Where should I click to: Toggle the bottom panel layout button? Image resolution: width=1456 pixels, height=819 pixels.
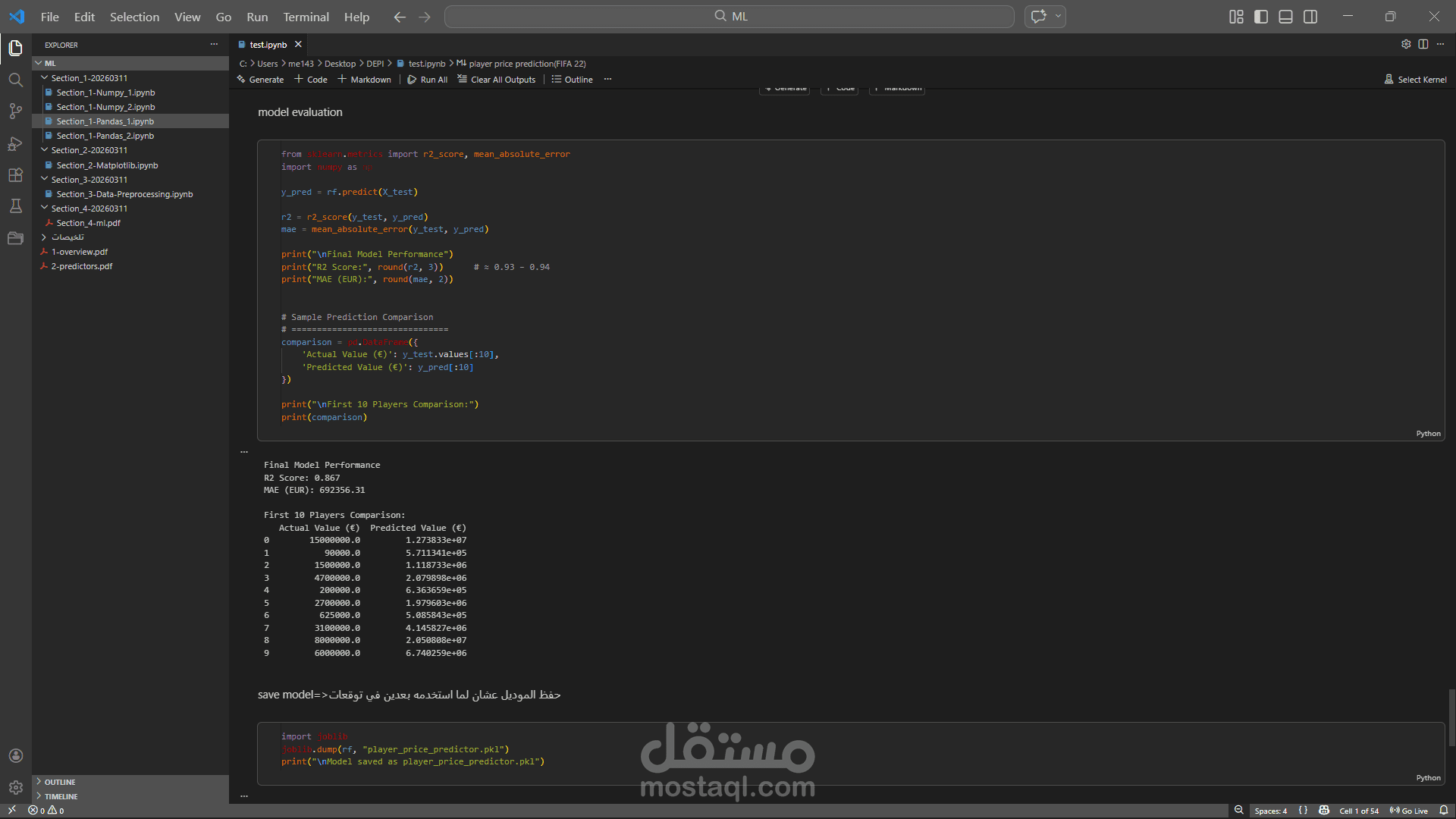(x=1285, y=17)
